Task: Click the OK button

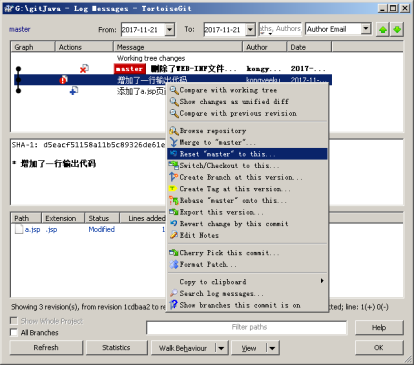Action: click(x=379, y=348)
